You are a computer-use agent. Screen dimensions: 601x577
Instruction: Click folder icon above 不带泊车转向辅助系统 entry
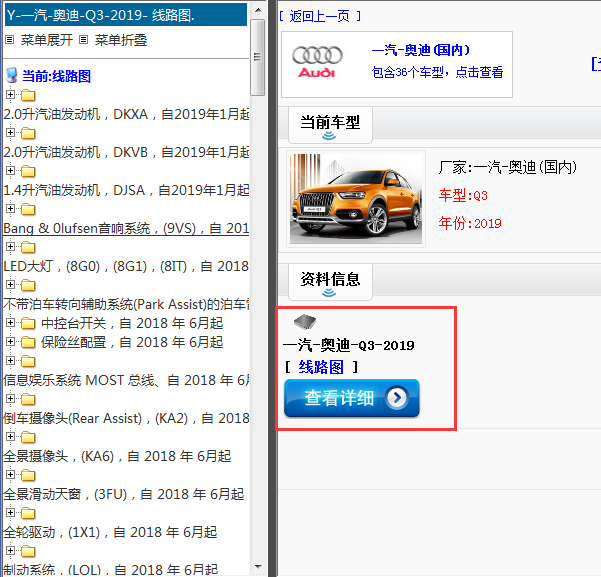pos(28,286)
